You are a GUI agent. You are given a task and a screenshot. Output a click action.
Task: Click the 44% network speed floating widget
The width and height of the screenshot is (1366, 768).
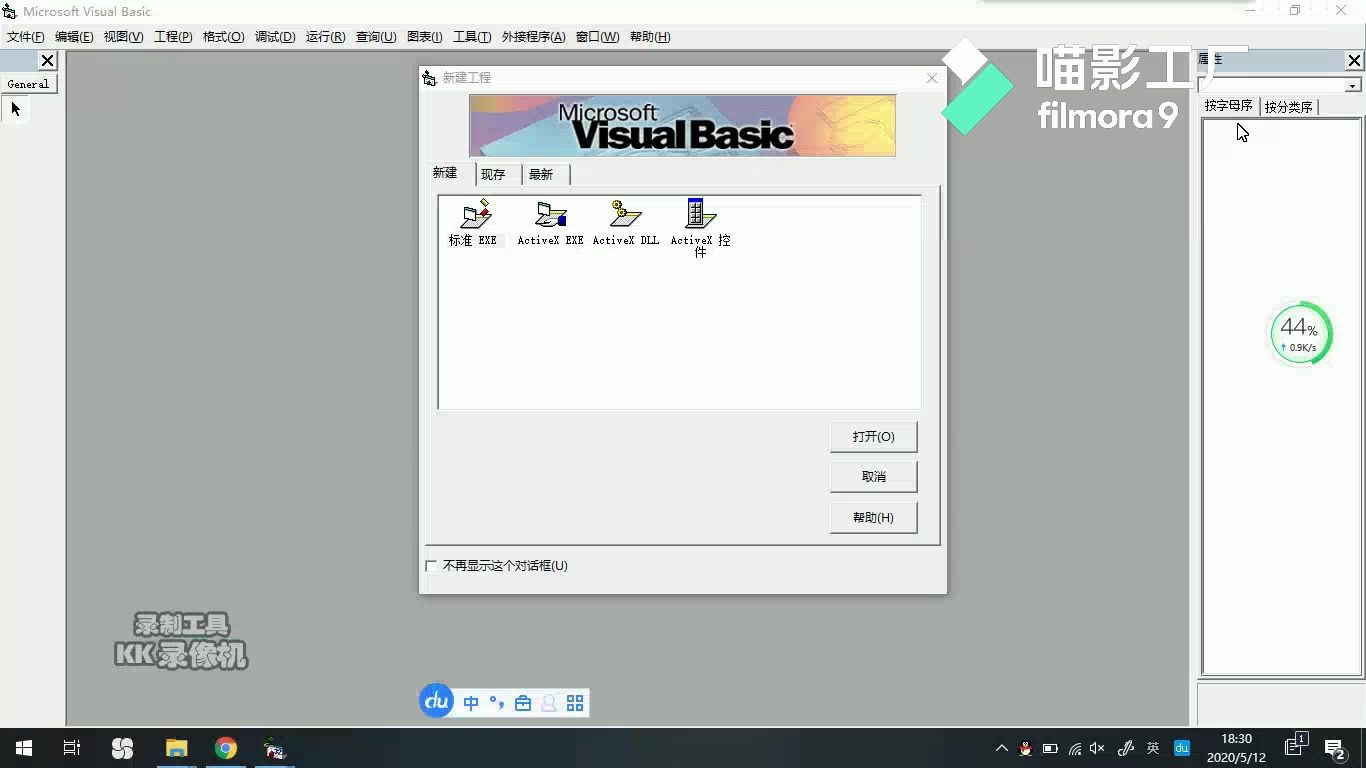tap(1301, 335)
